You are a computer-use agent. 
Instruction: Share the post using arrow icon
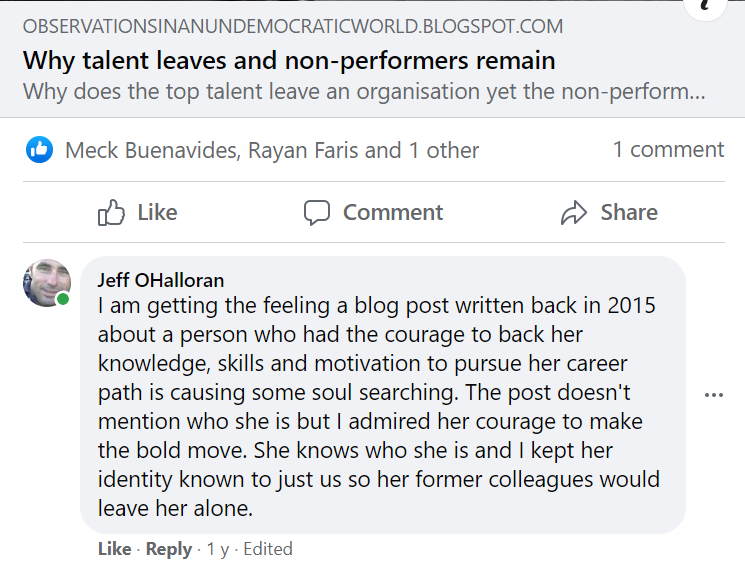pos(609,212)
